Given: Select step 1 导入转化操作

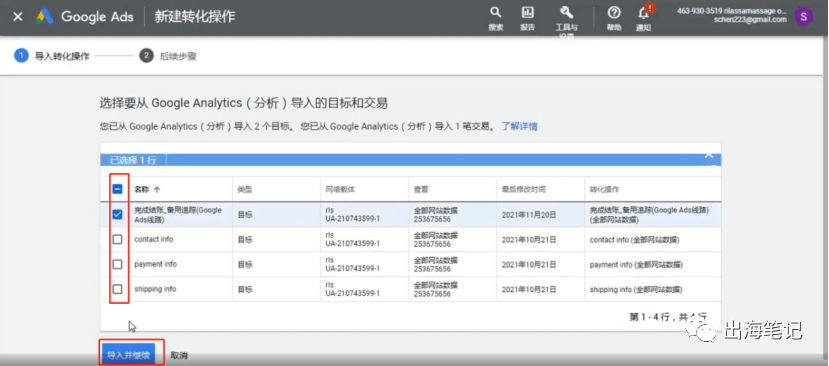Looking at the screenshot, I should (52, 56).
